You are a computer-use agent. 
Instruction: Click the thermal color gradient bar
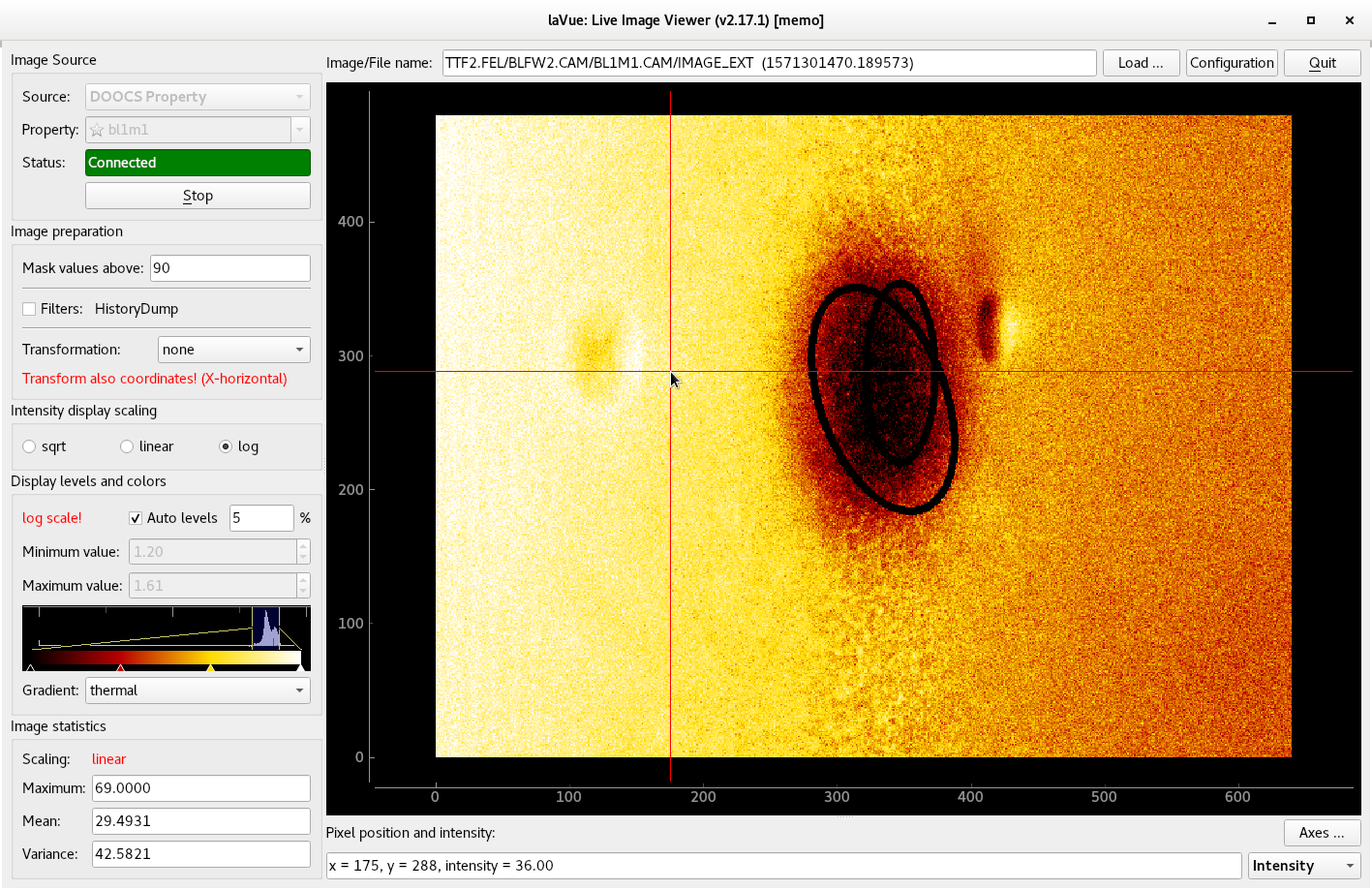pos(165,658)
